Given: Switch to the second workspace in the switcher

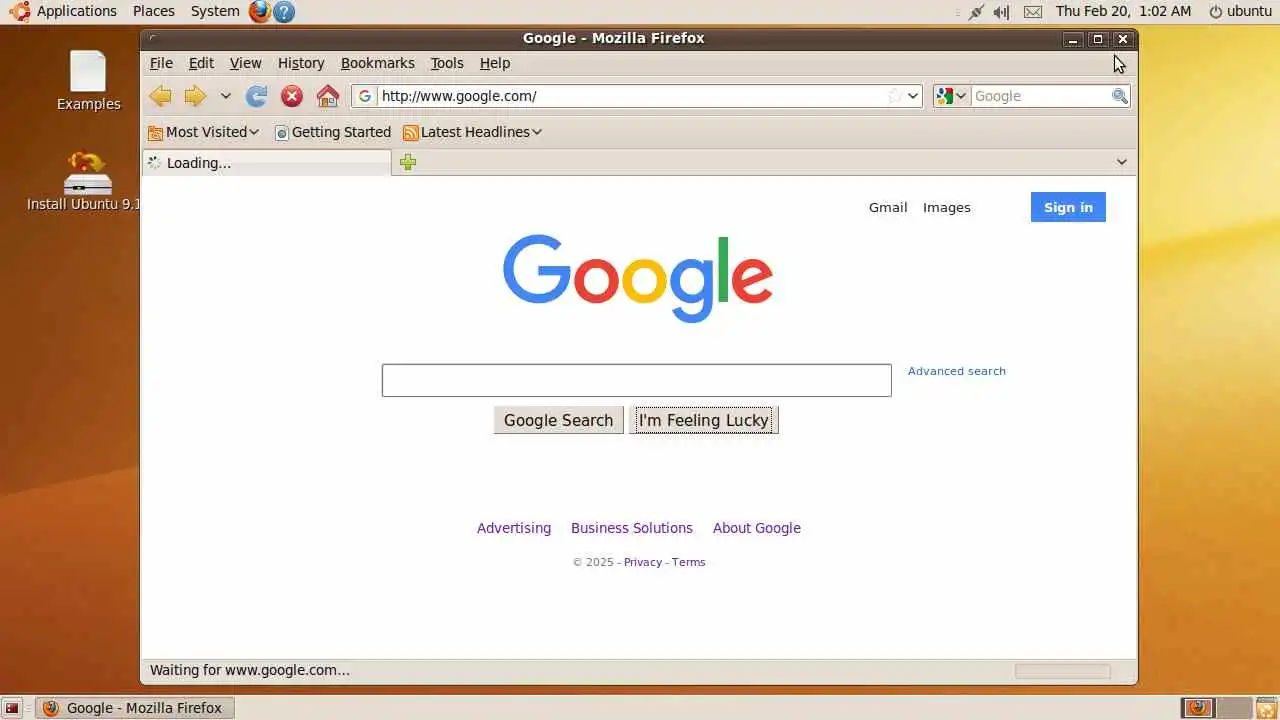Looking at the screenshot, I should pos(1234,708).
